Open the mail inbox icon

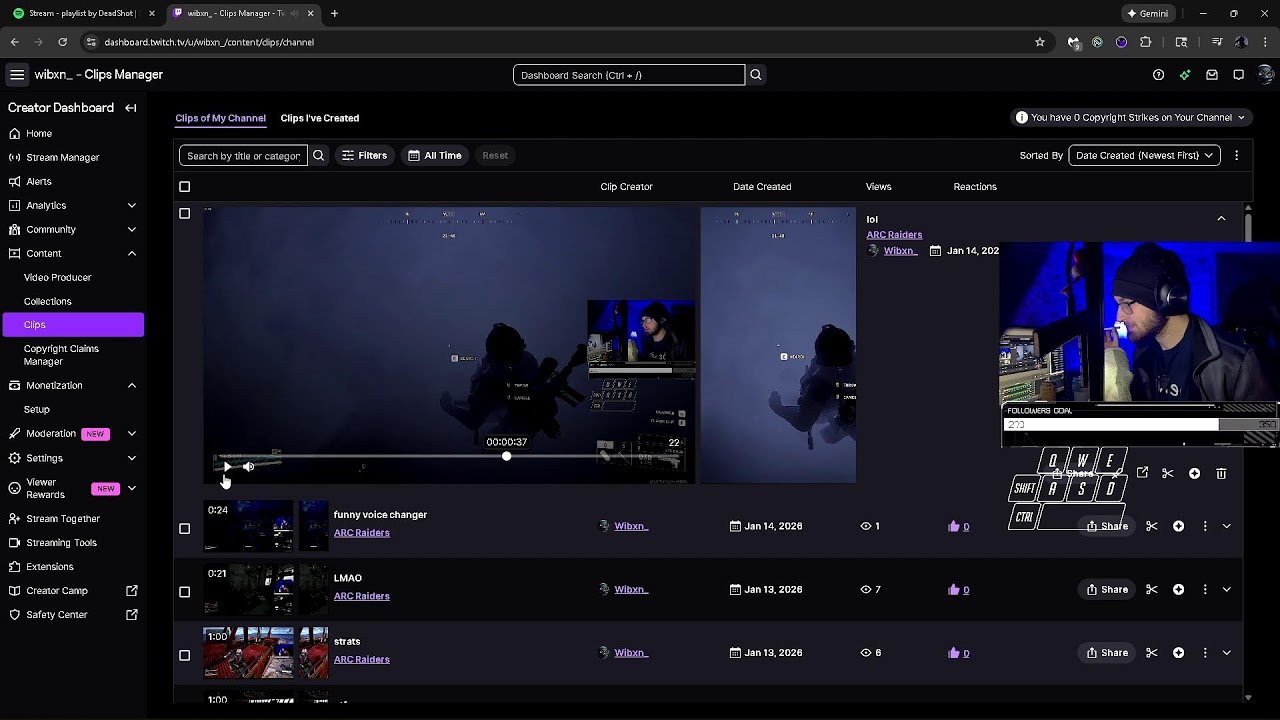point(1212,75)
